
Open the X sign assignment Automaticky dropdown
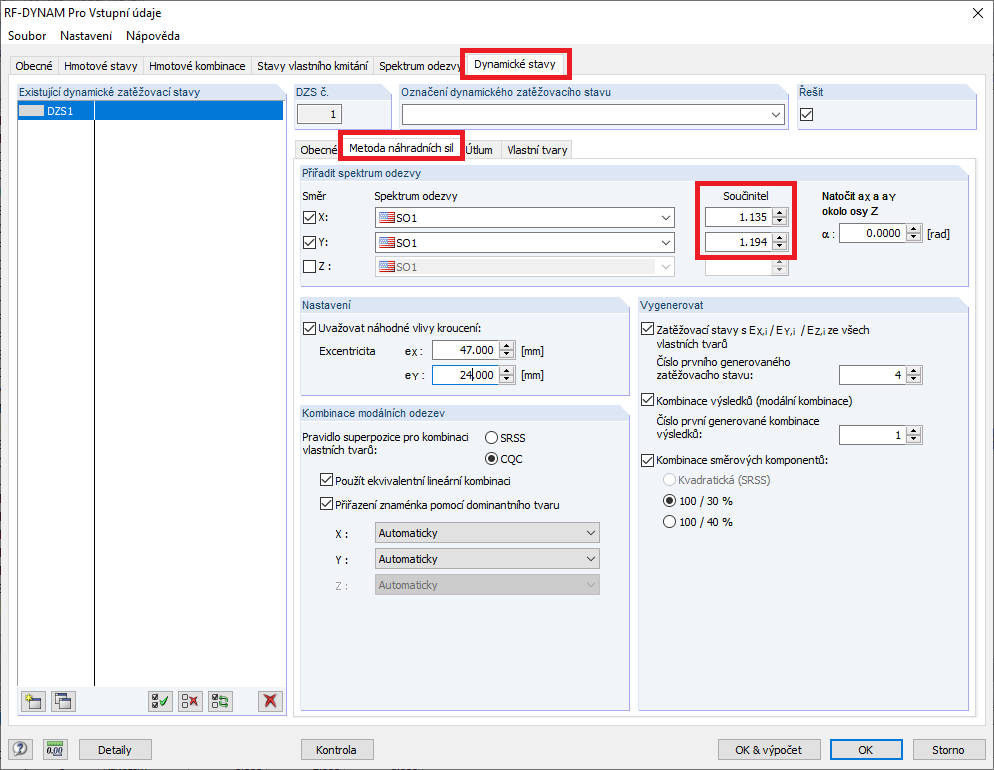point(487,533)
